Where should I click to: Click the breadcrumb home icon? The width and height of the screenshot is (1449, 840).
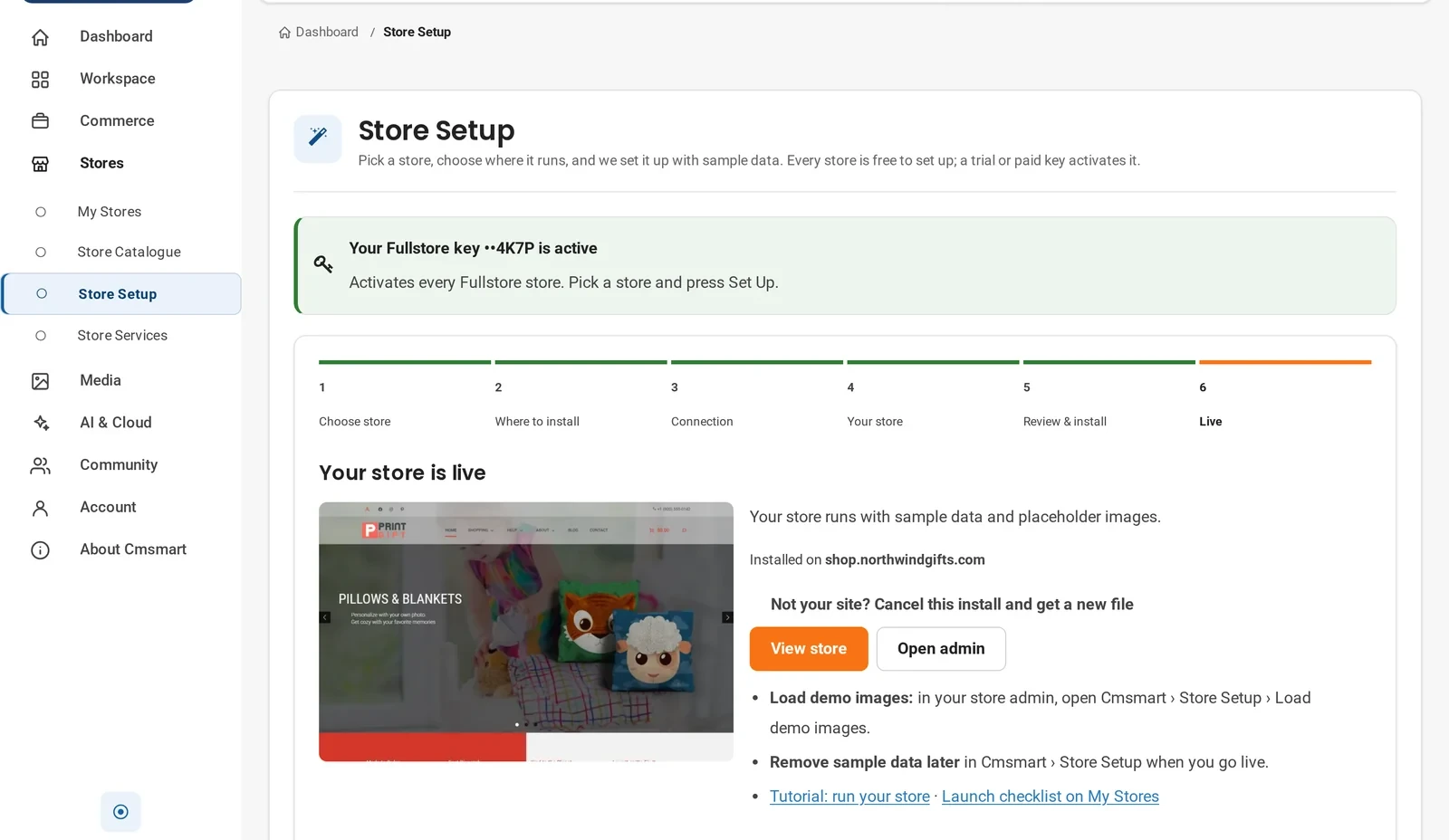click(284, 33)
